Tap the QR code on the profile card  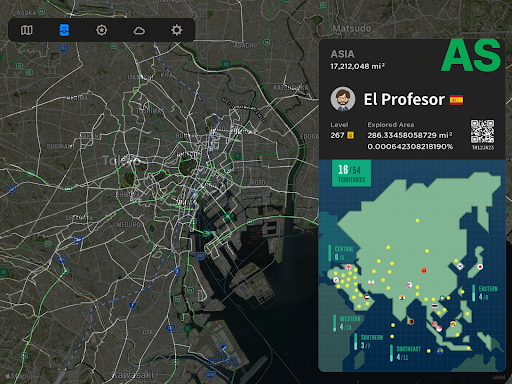(x=482, y=131)
